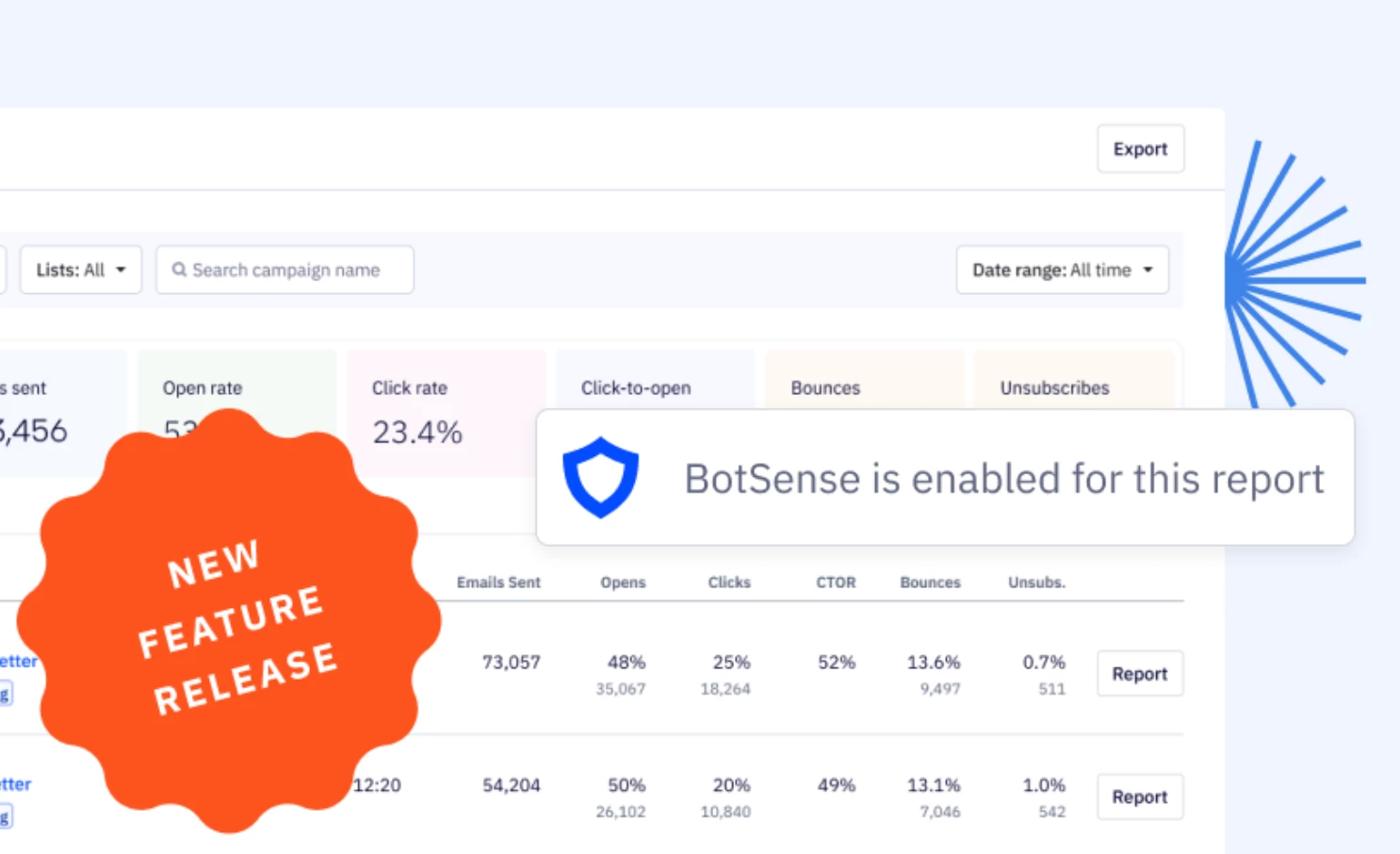Open the second newsletter campaign link

(16, 783)
